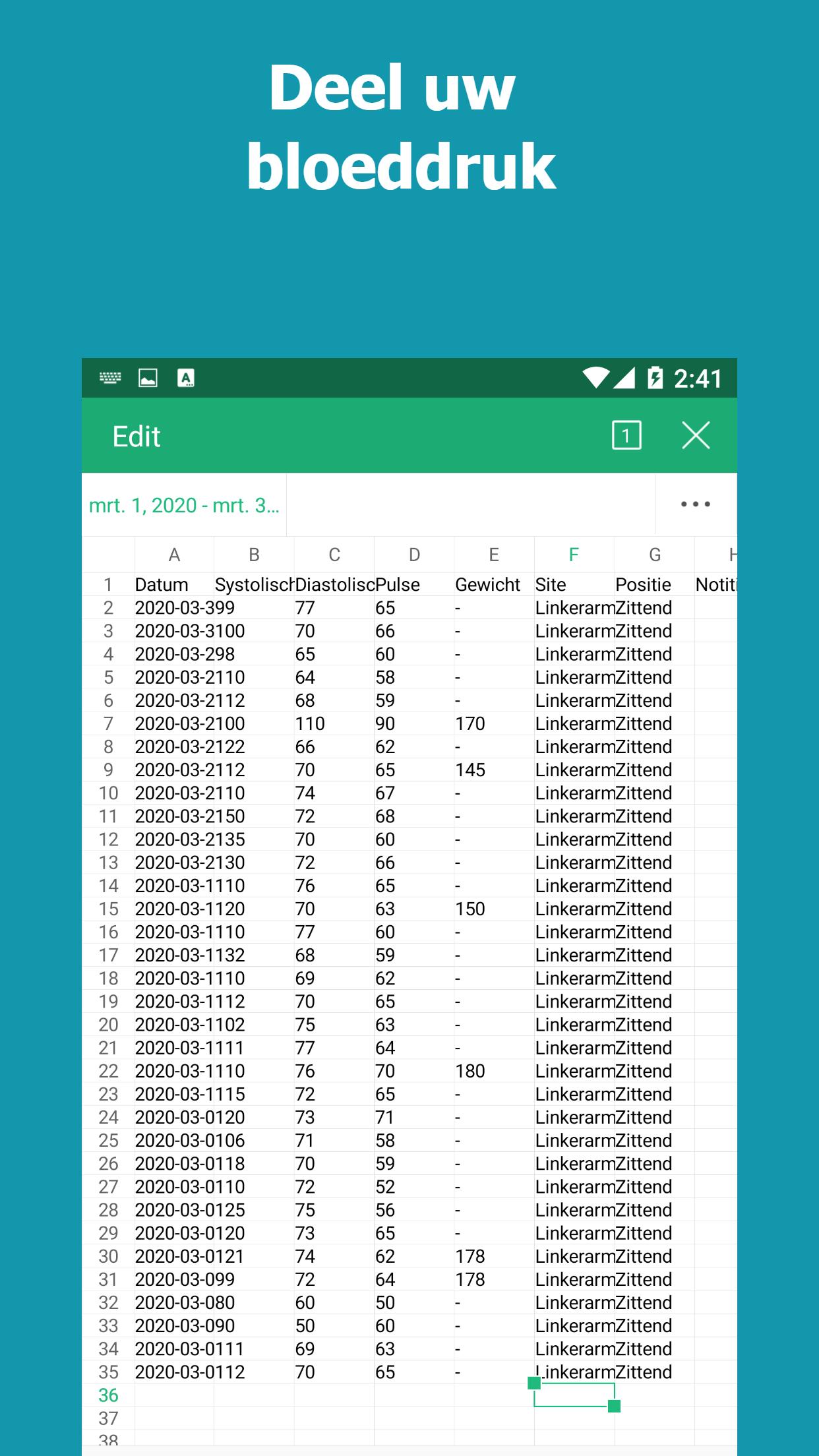Click date cell 2020-03-0125 in row 28
Screen dimensions: 819x1456
174,1210
